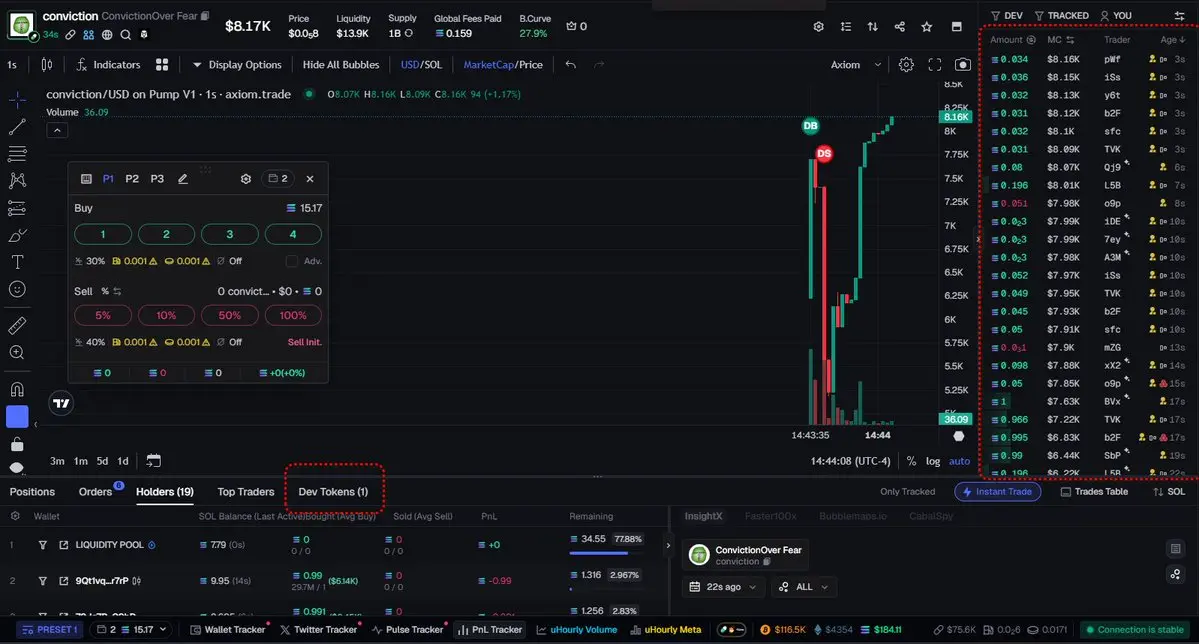Collapse the chart legend chevron
The height and width of the screenshot is (644, 1199).
point(57,131)
